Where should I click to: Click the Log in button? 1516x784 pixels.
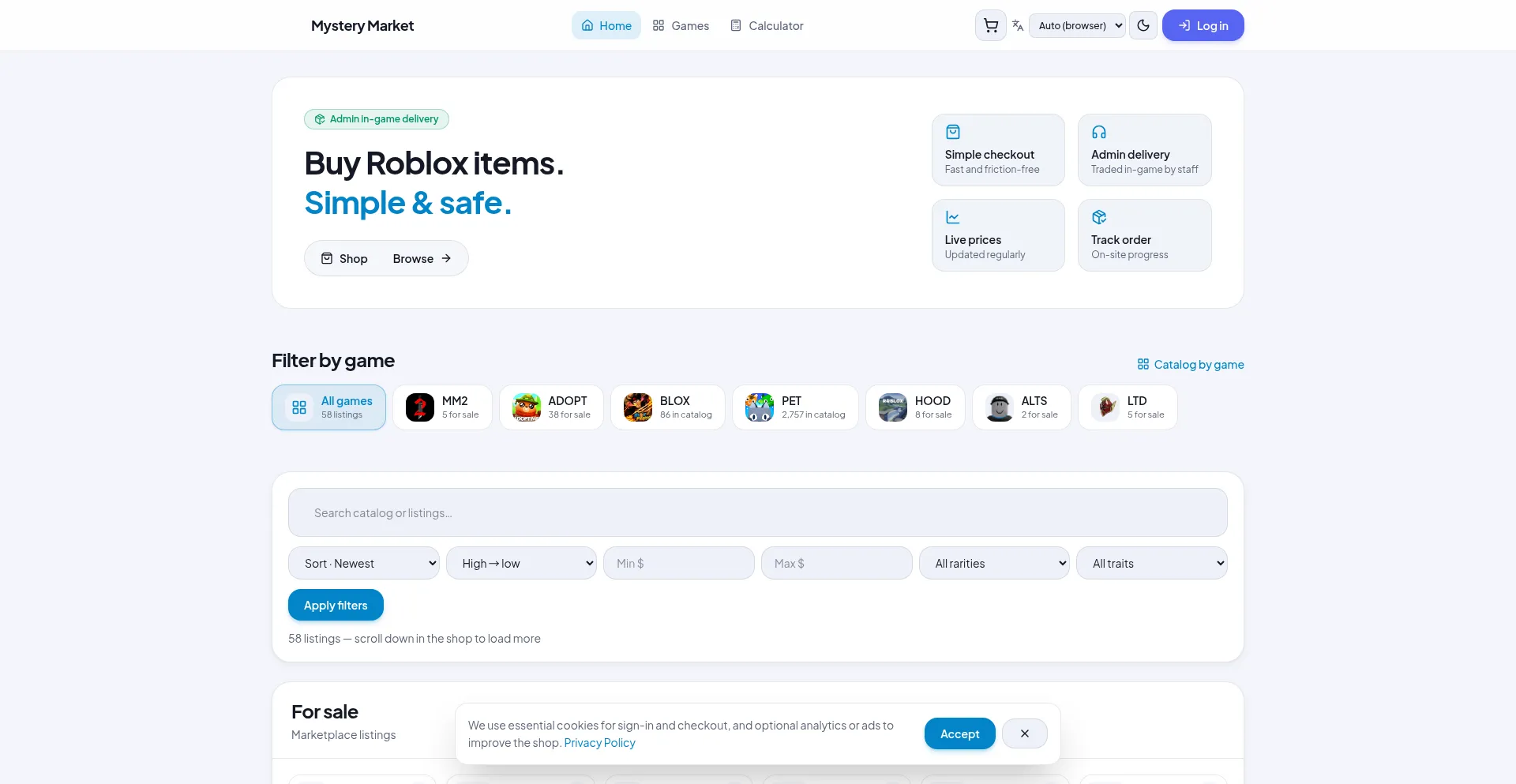click(1203, 25)
